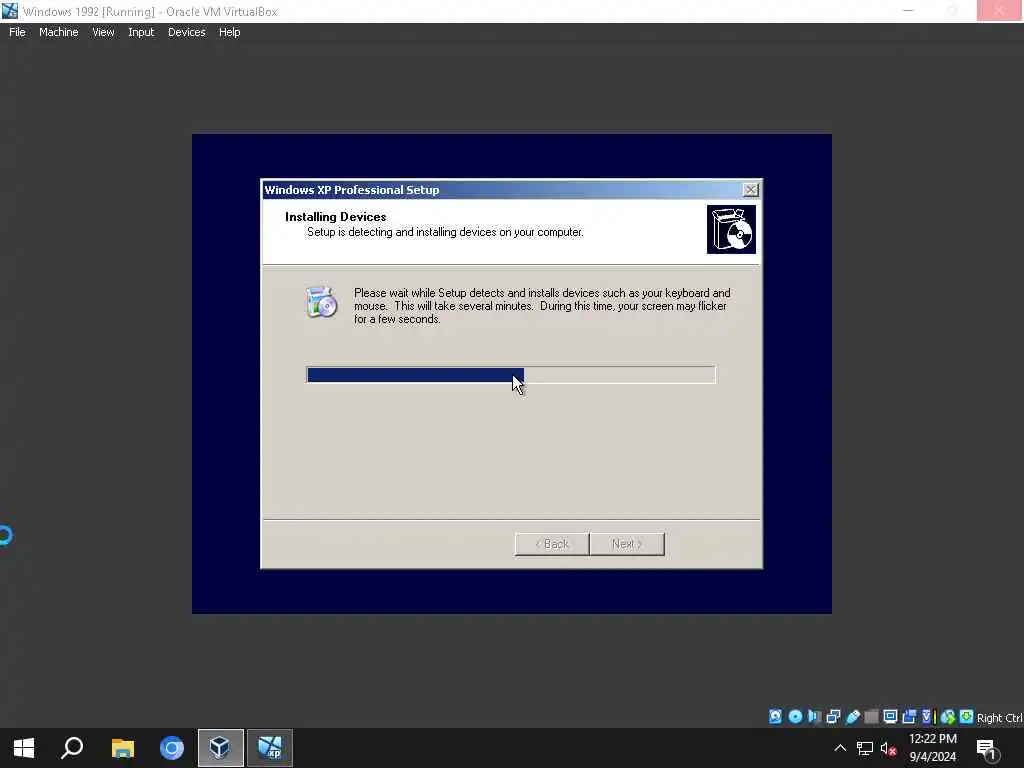1024x768 pixels.
Task: Click the hard disk activity status icon
Action: click(775, 717)
